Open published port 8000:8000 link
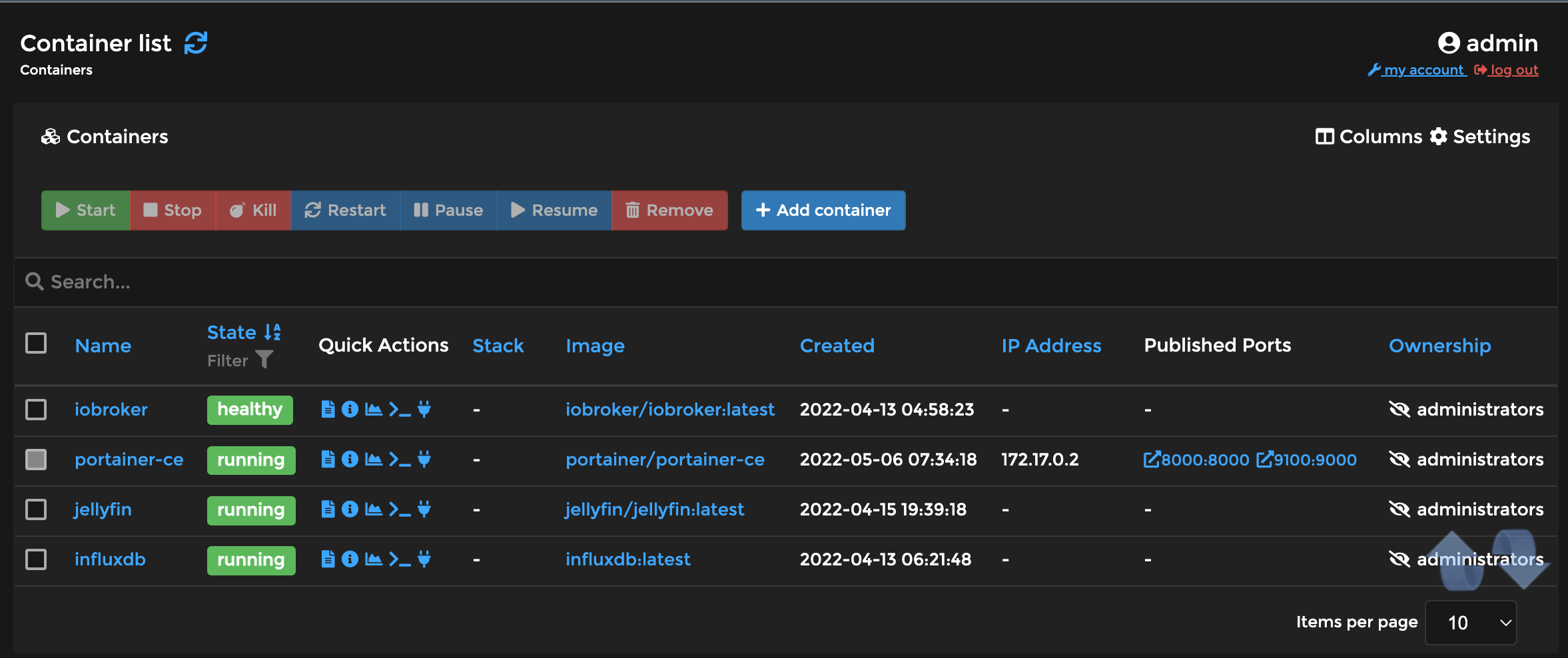 click(x=1196, y=460)
